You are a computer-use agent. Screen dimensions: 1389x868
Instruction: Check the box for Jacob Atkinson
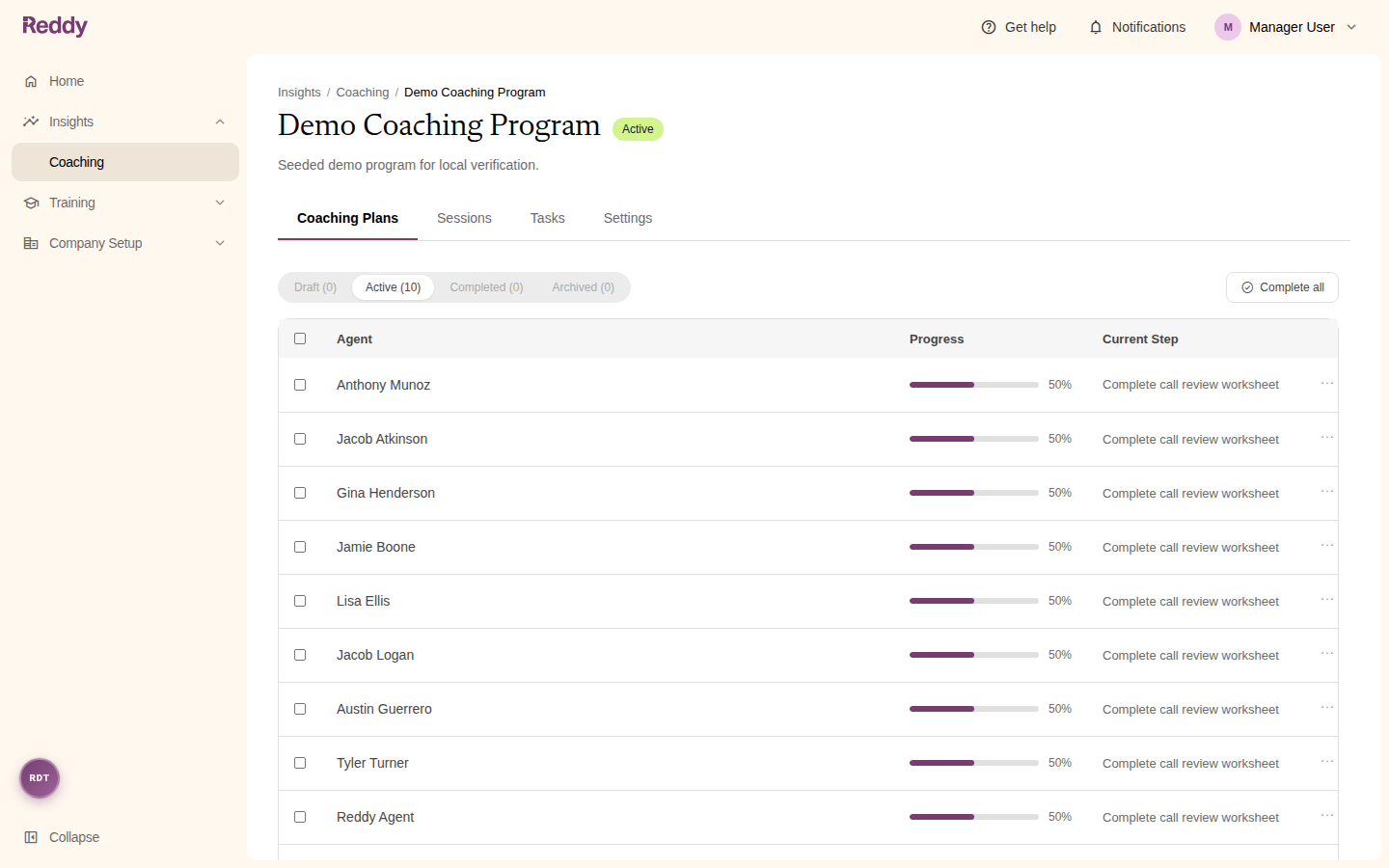[300, 439]
